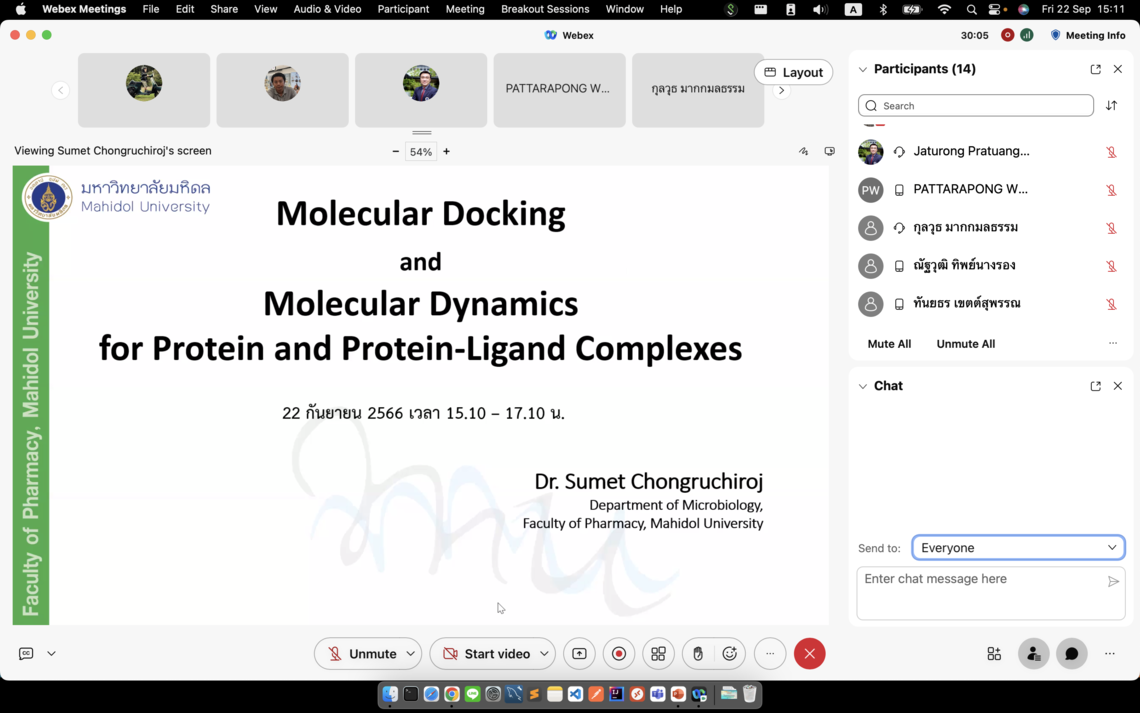
Task: Open the Send to Everyone dropdown
Action: tap(1018, 548)
